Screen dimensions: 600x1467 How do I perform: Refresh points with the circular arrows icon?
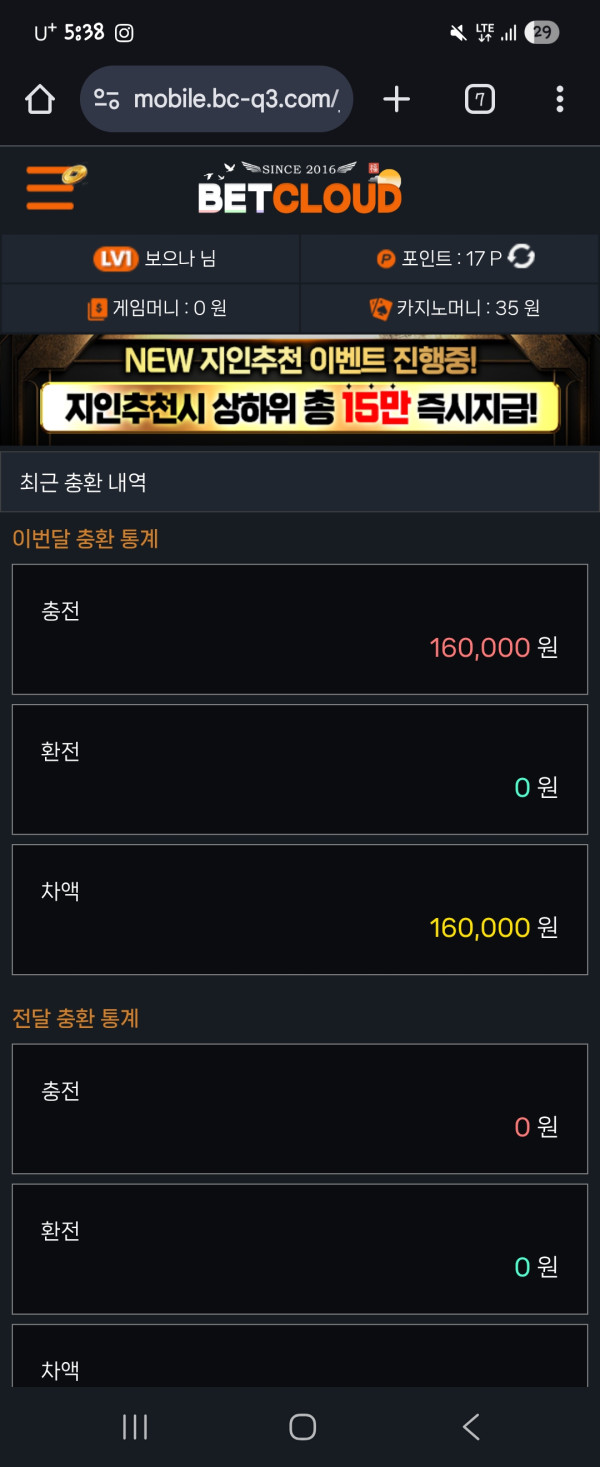(x=522, y=258)
